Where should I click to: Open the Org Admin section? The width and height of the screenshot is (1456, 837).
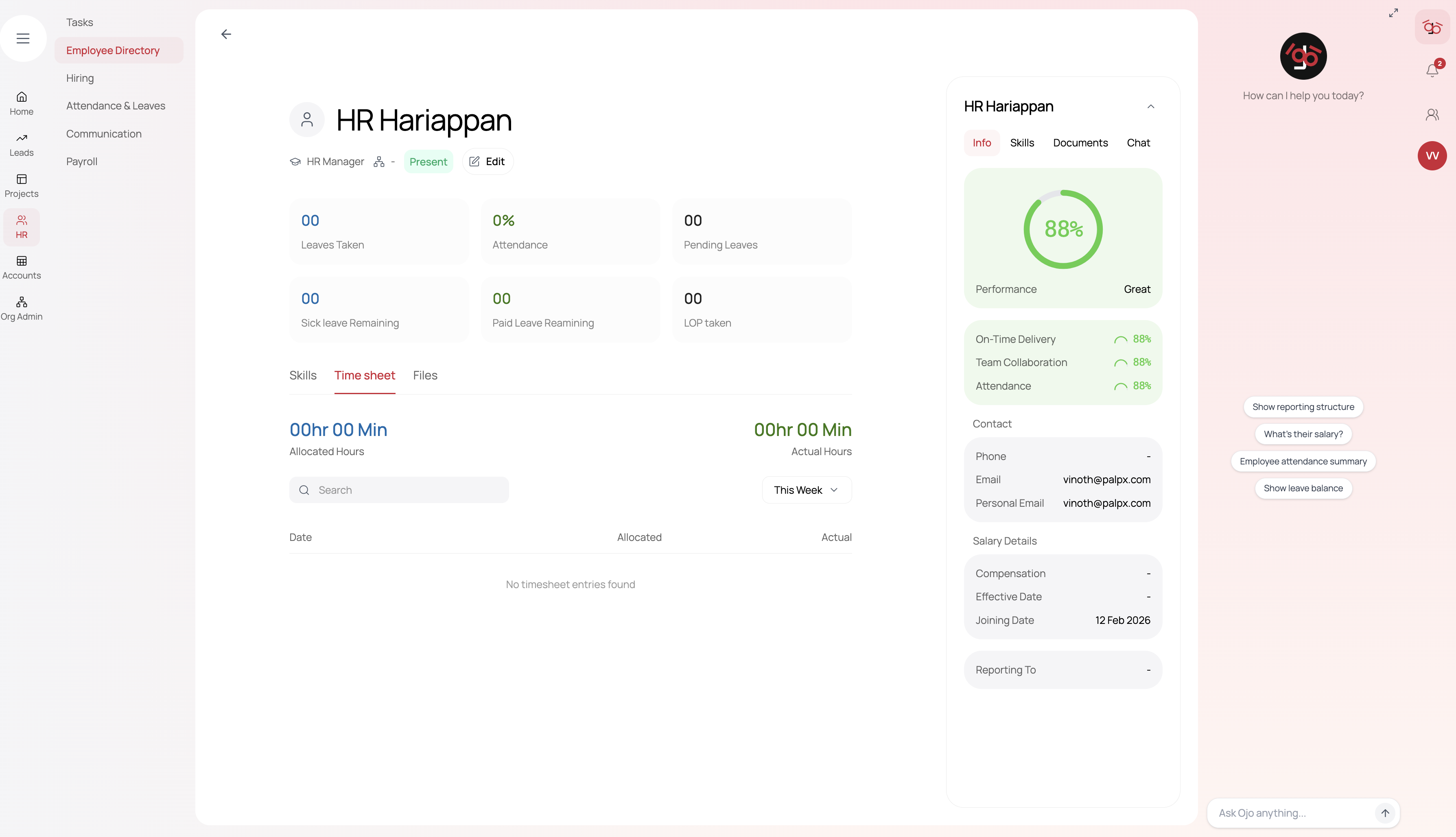(21, 309)
